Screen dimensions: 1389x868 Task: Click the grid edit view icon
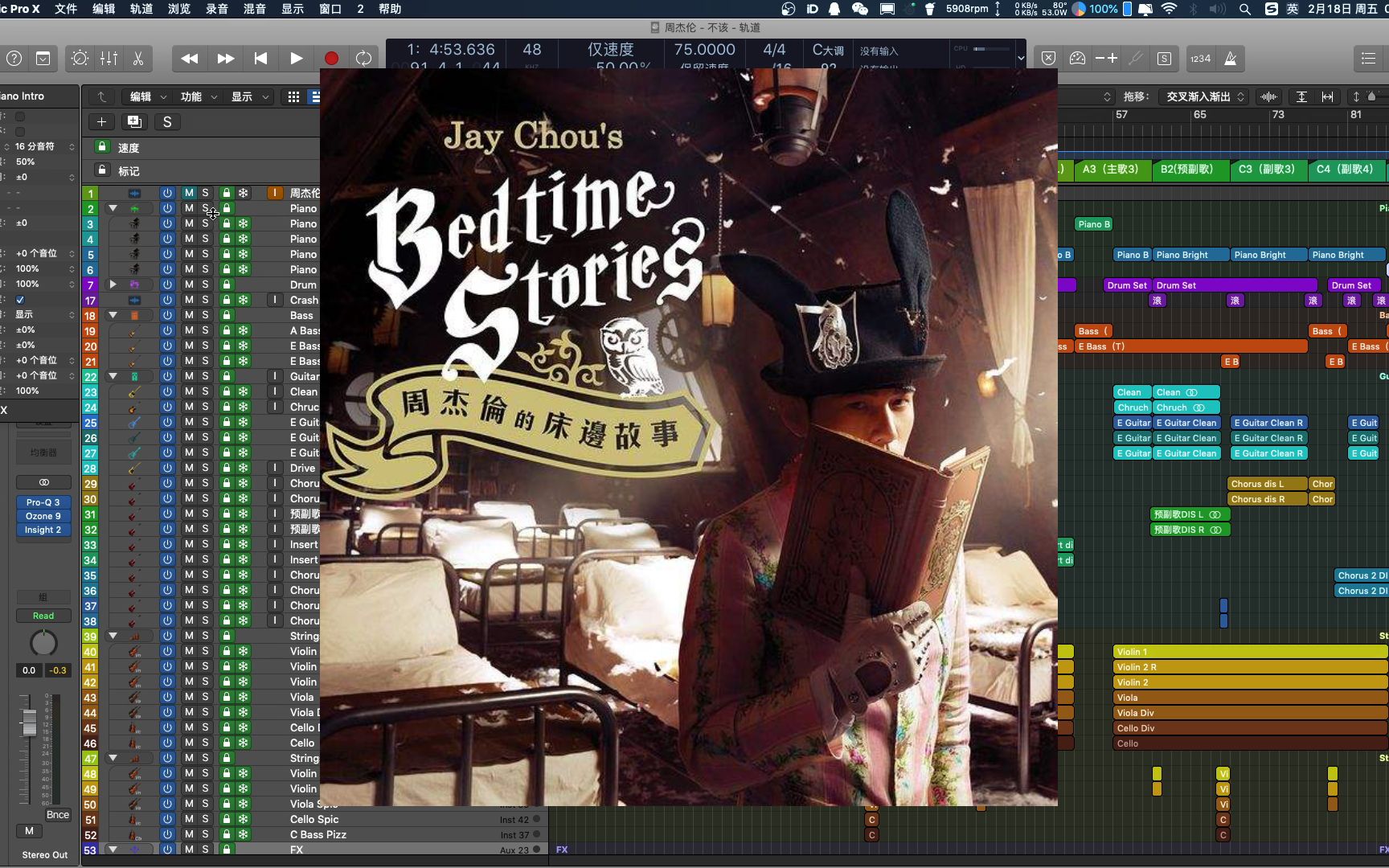point(294,96)
